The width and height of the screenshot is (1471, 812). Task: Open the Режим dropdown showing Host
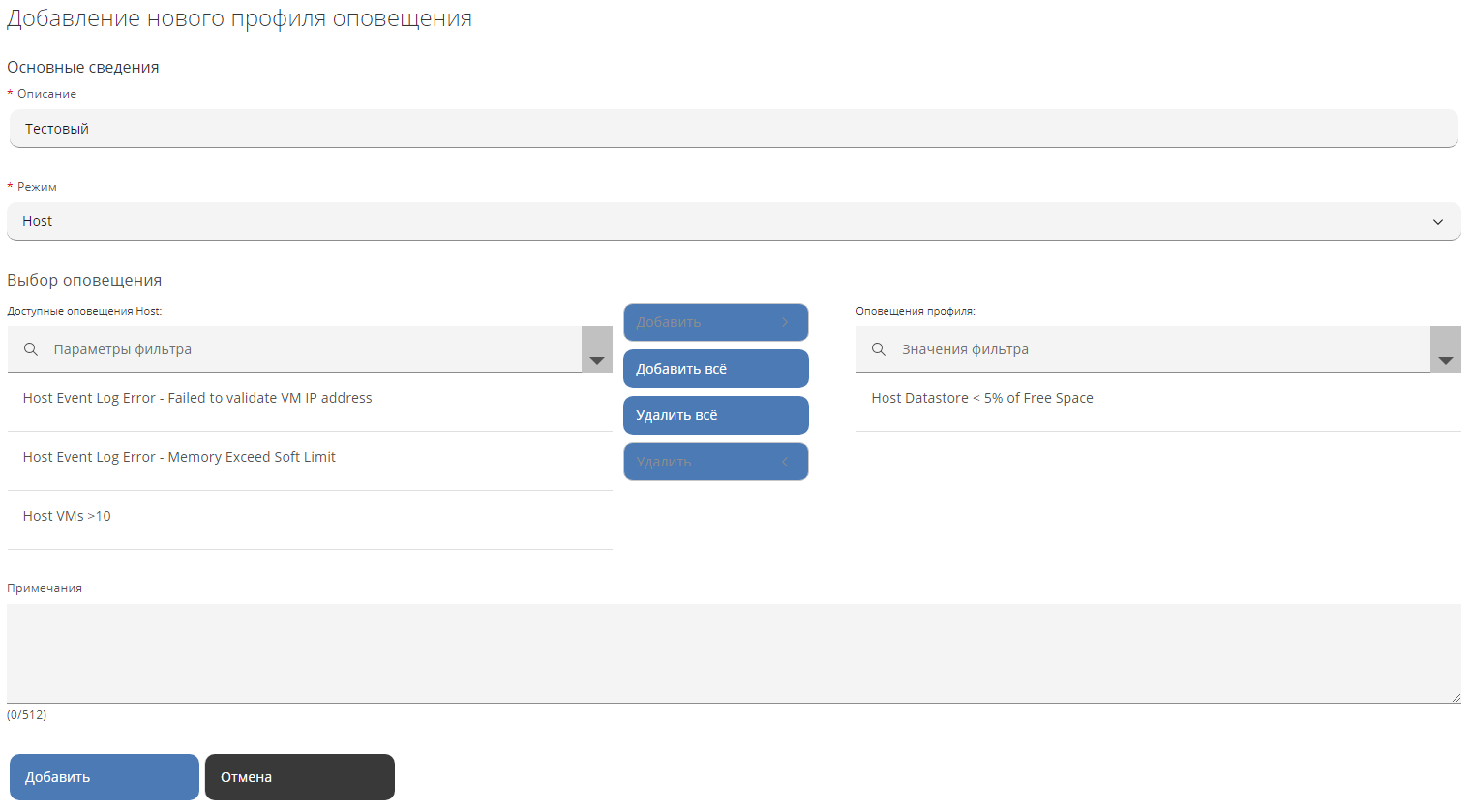pos(733,222)
